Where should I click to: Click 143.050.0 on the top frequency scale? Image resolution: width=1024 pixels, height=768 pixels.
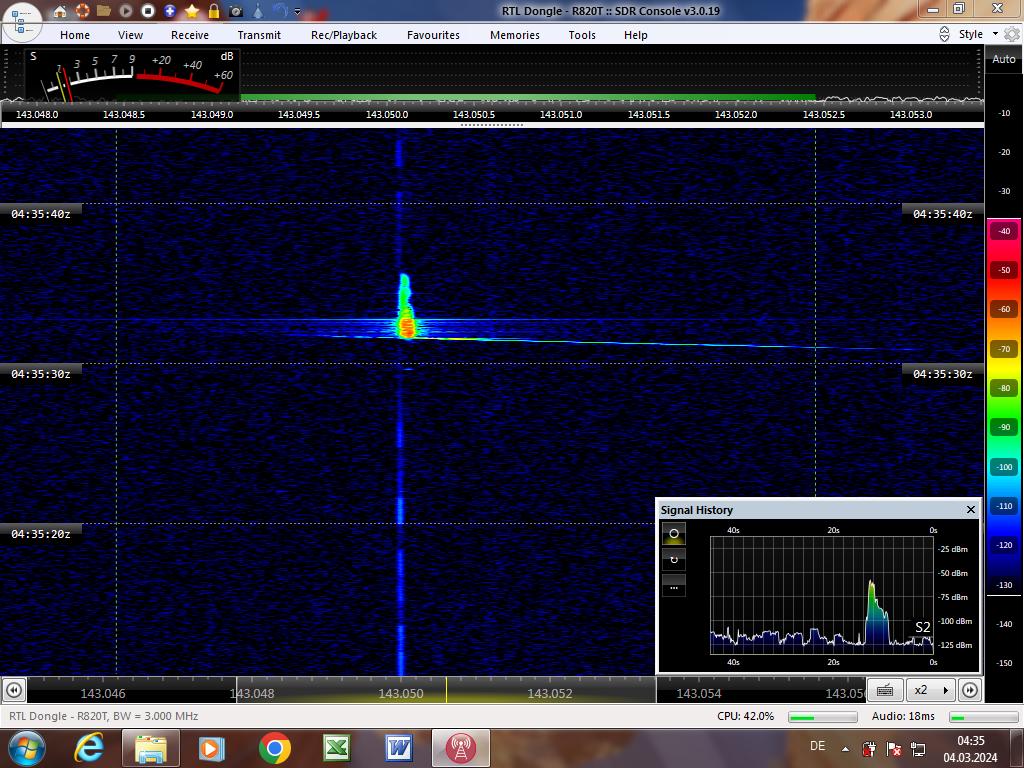point(387,114)
